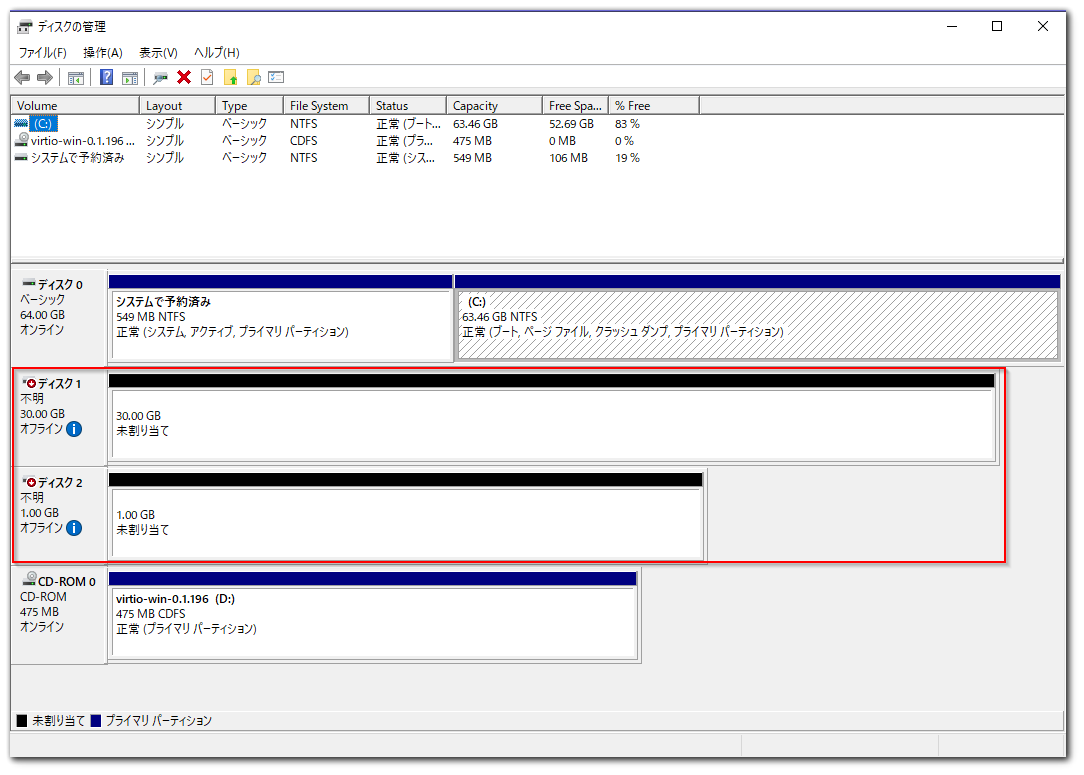Click the CD-ROM 0 drive icon
This screenshot has height=775, width=1084.
pos(30,579)
